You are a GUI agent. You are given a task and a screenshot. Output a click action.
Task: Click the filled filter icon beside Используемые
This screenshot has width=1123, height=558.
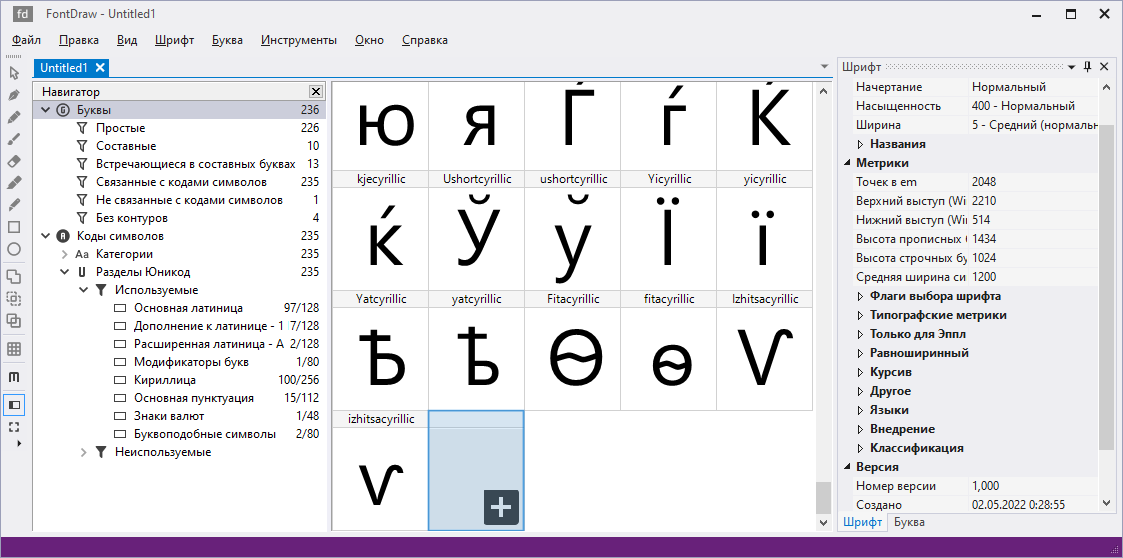(x=101, y=290)
